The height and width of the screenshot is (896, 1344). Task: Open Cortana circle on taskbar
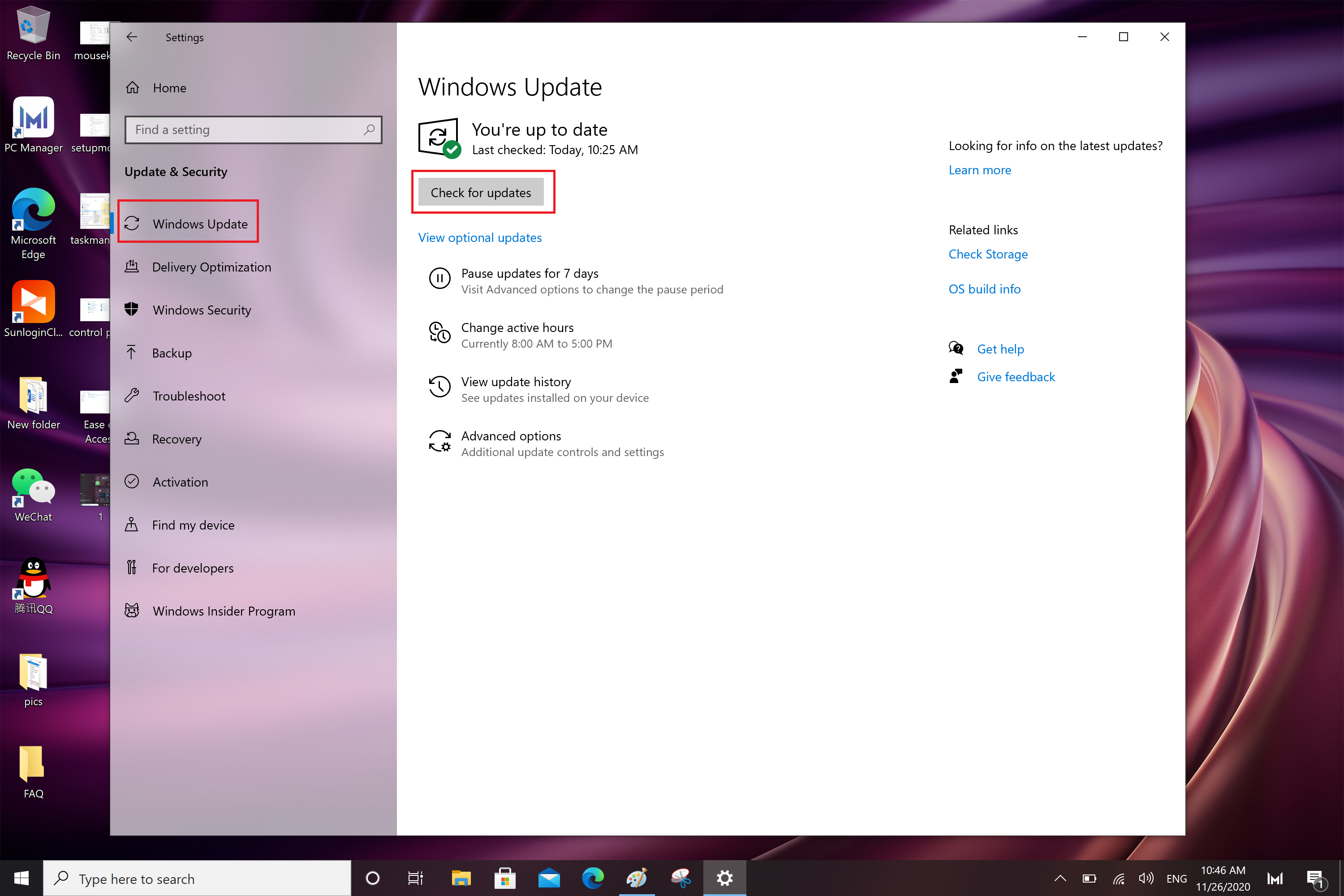point(373,878)
